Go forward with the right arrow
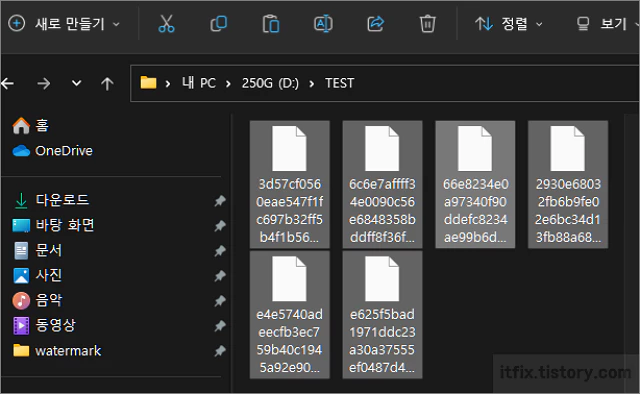The width and height of the screenshot is (640, 394). coord(43,84)
